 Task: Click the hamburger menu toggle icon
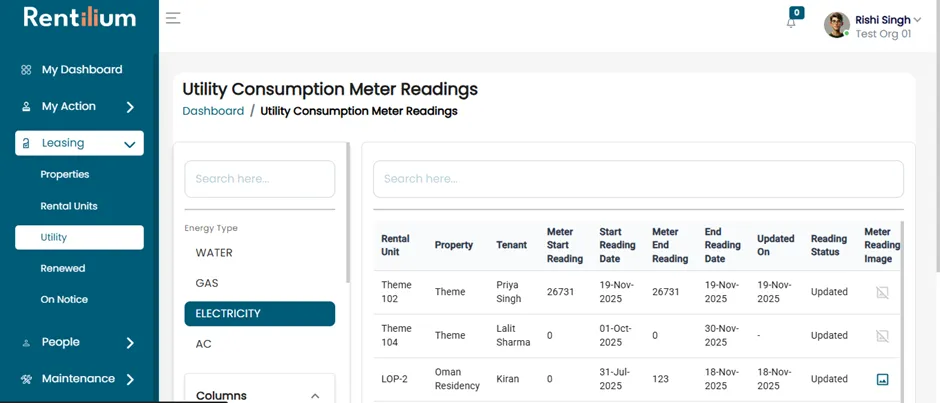tap(173, 18)
